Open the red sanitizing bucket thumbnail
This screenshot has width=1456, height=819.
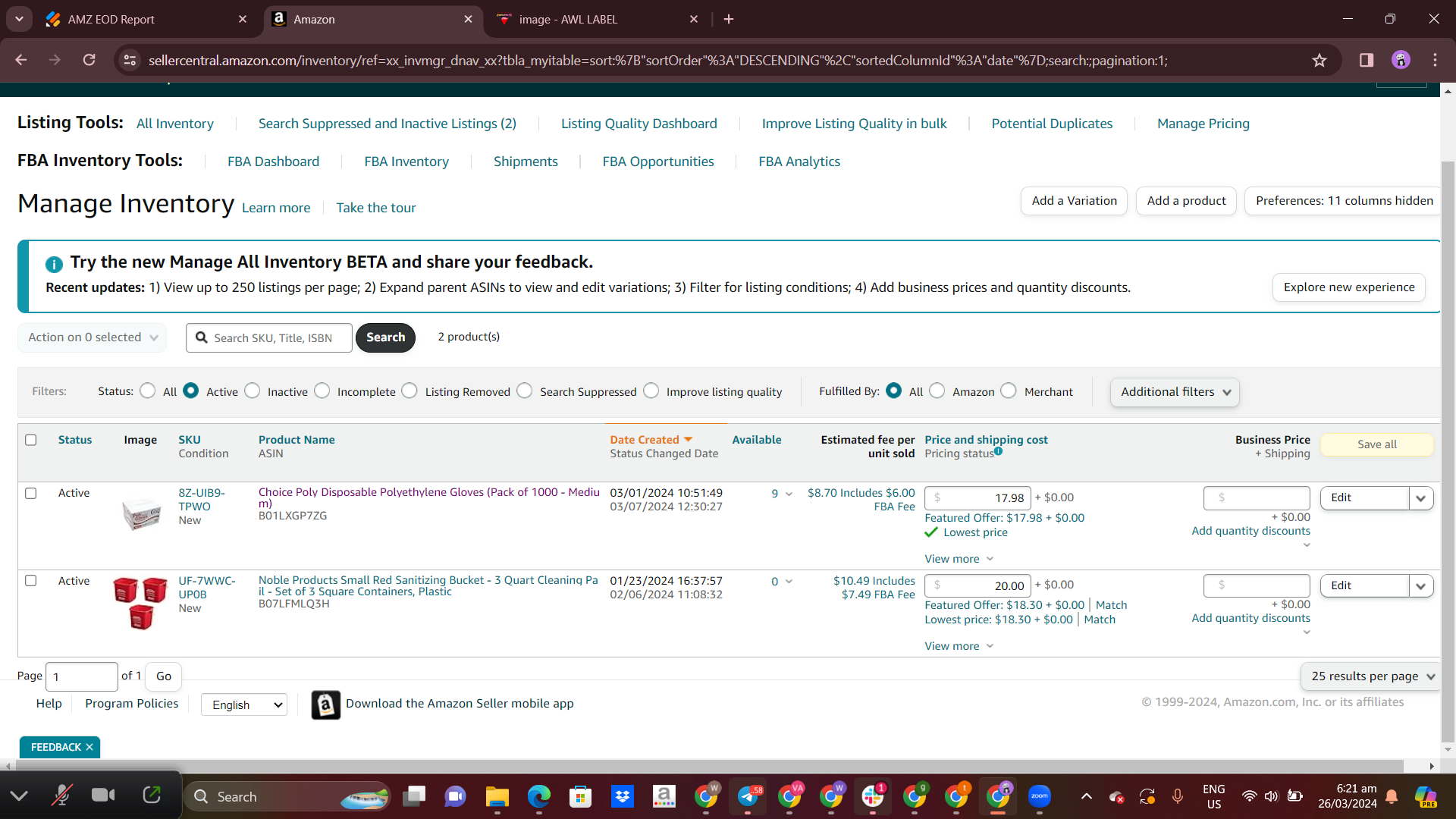(x=140, y=603)
